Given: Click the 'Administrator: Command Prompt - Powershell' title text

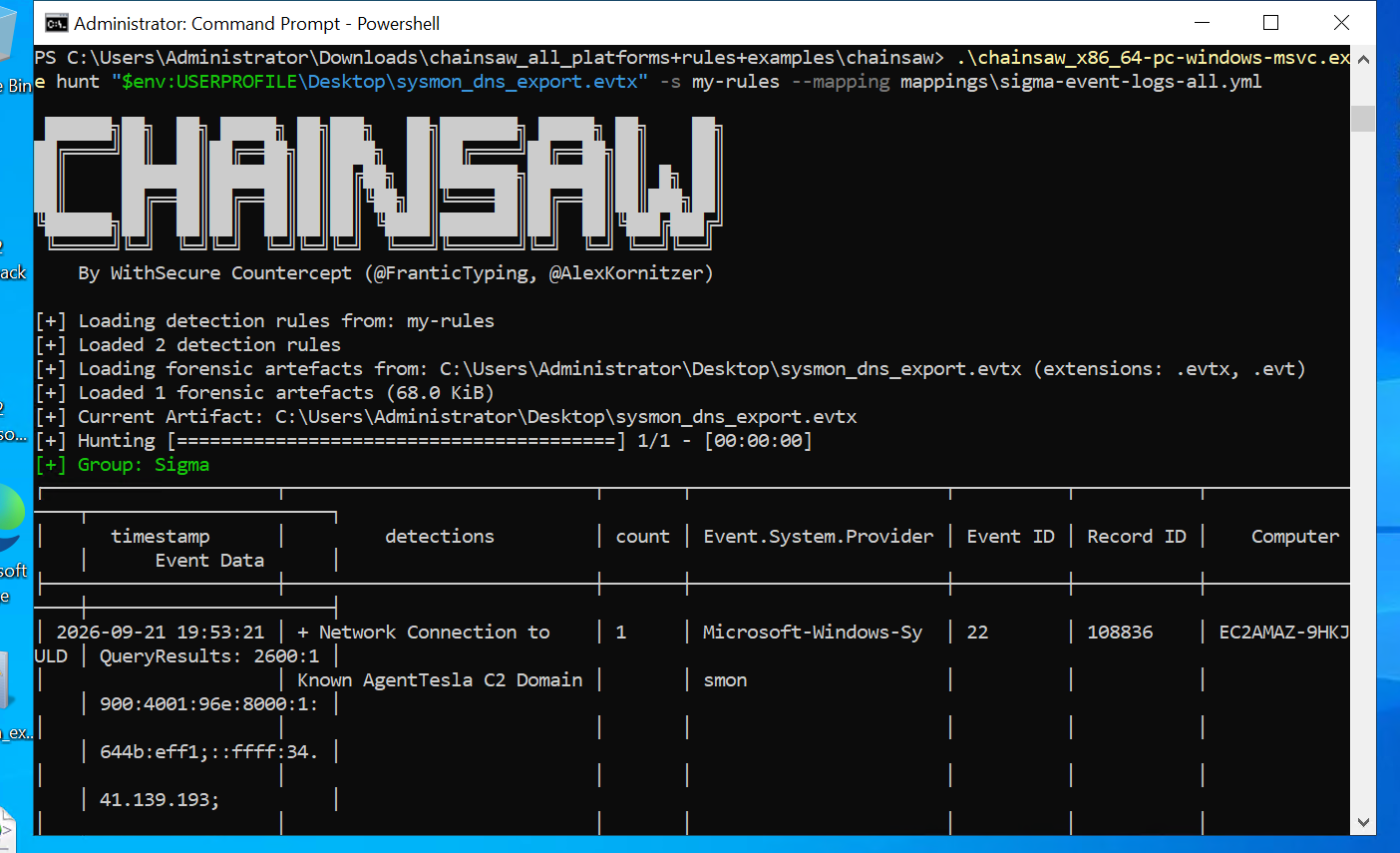Looking at the screenshot, I should pos(256,23).
